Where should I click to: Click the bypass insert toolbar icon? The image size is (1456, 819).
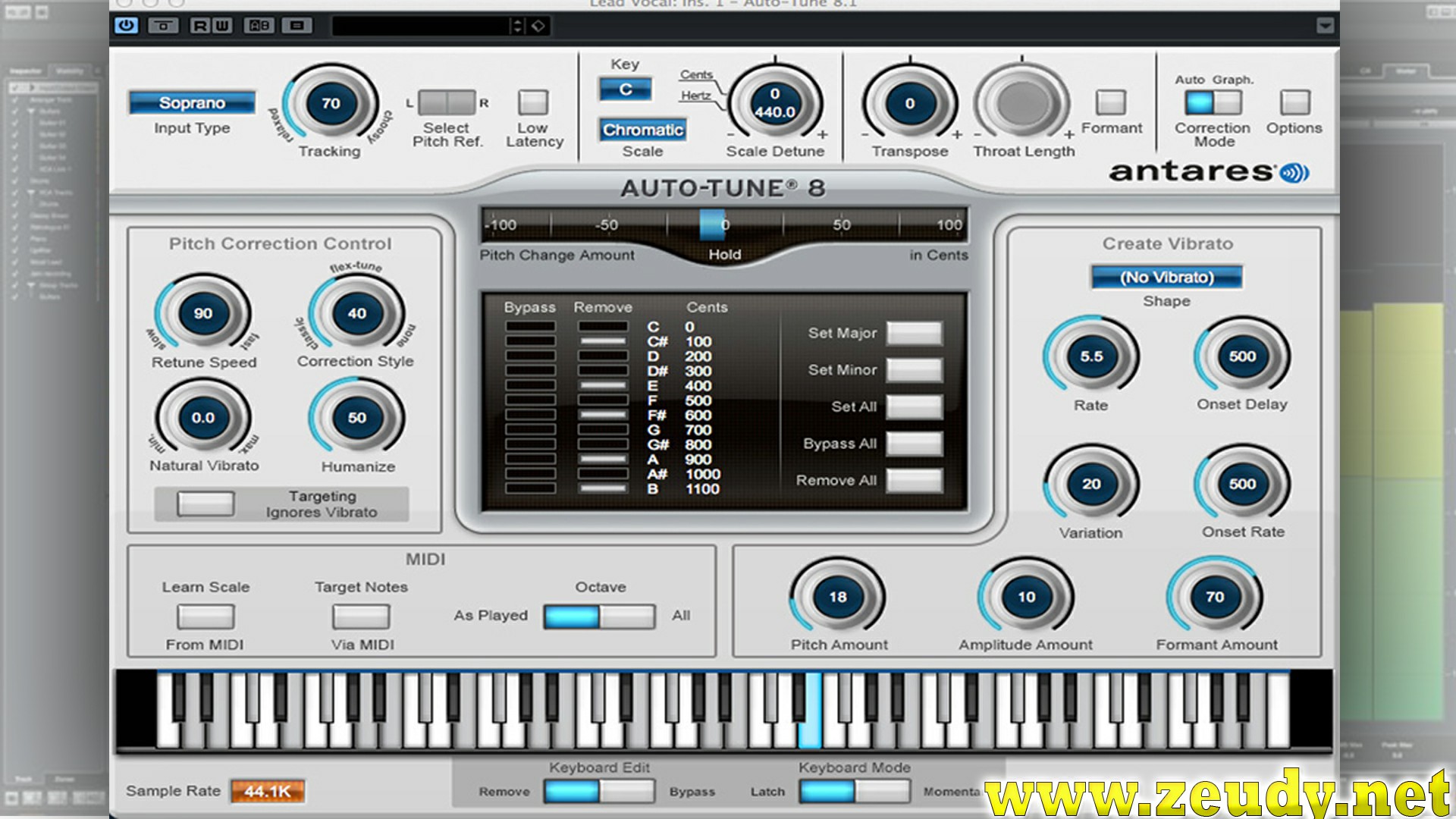(x=162, y=25)
